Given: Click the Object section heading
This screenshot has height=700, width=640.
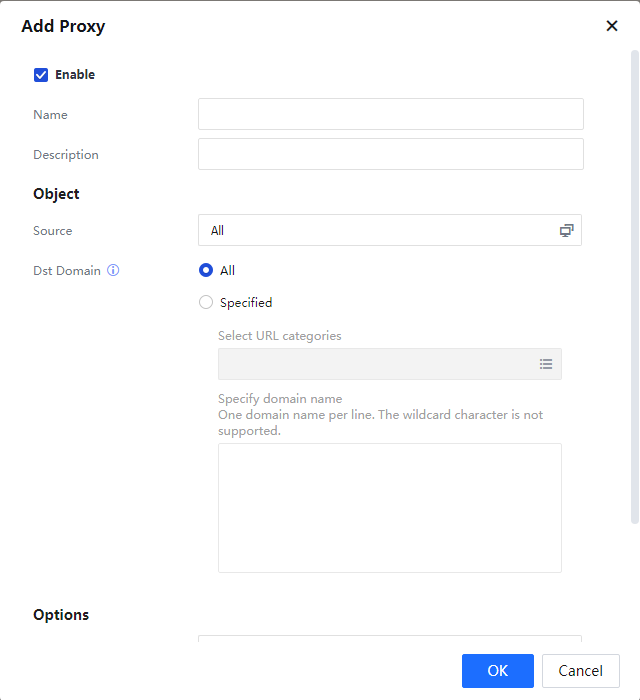Looking at the screenshot, I should (56, 194).
